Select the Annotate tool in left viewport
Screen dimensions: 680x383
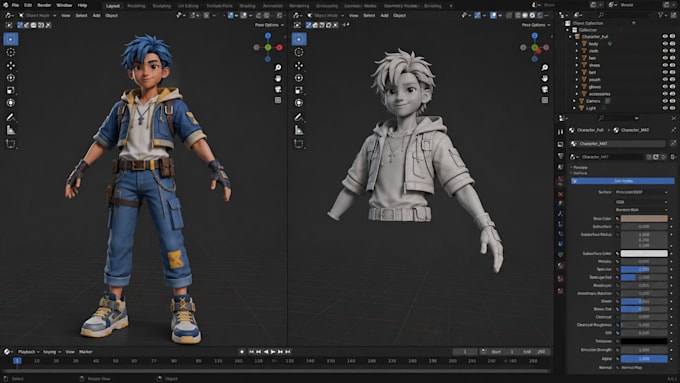11,117
